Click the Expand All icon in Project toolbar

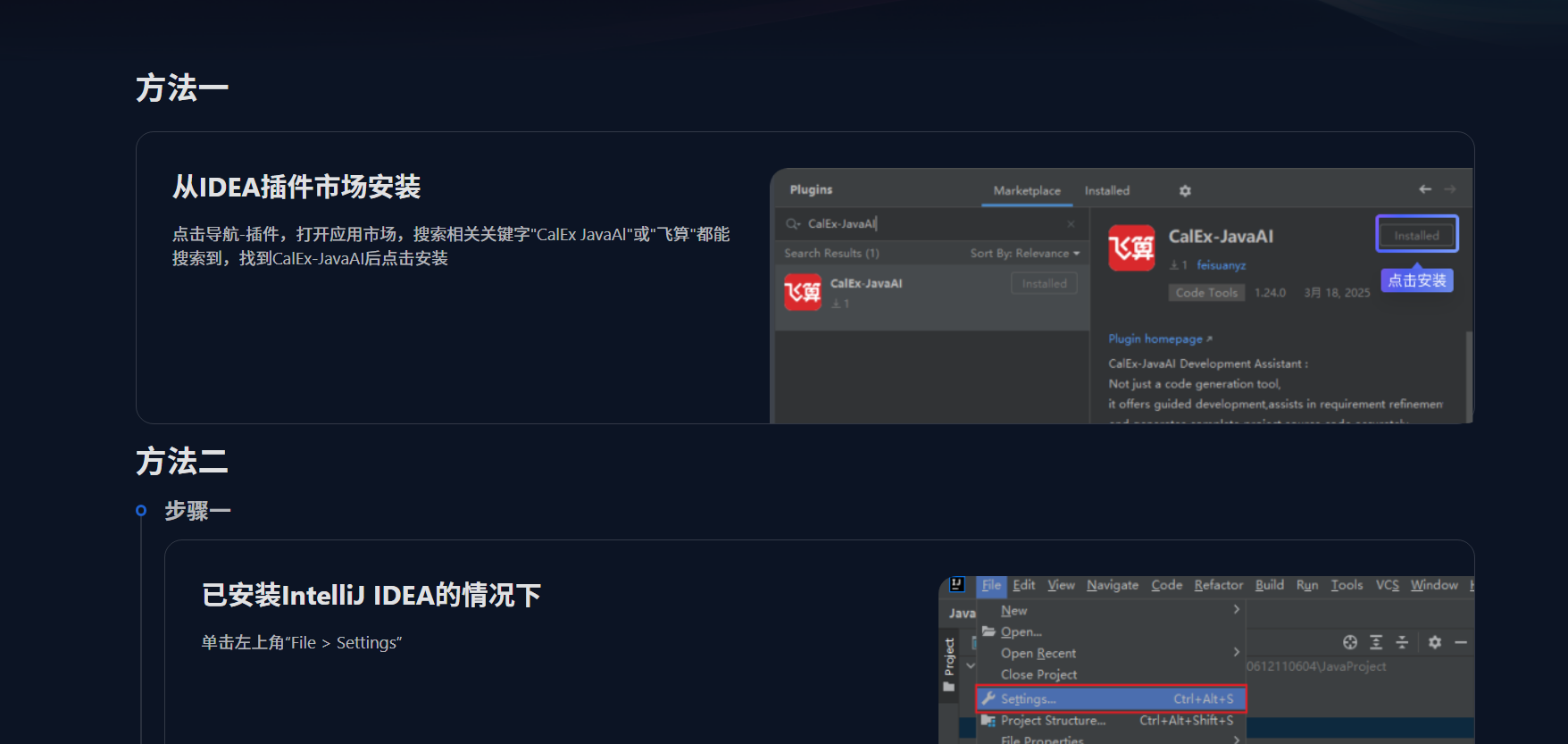1376,642
